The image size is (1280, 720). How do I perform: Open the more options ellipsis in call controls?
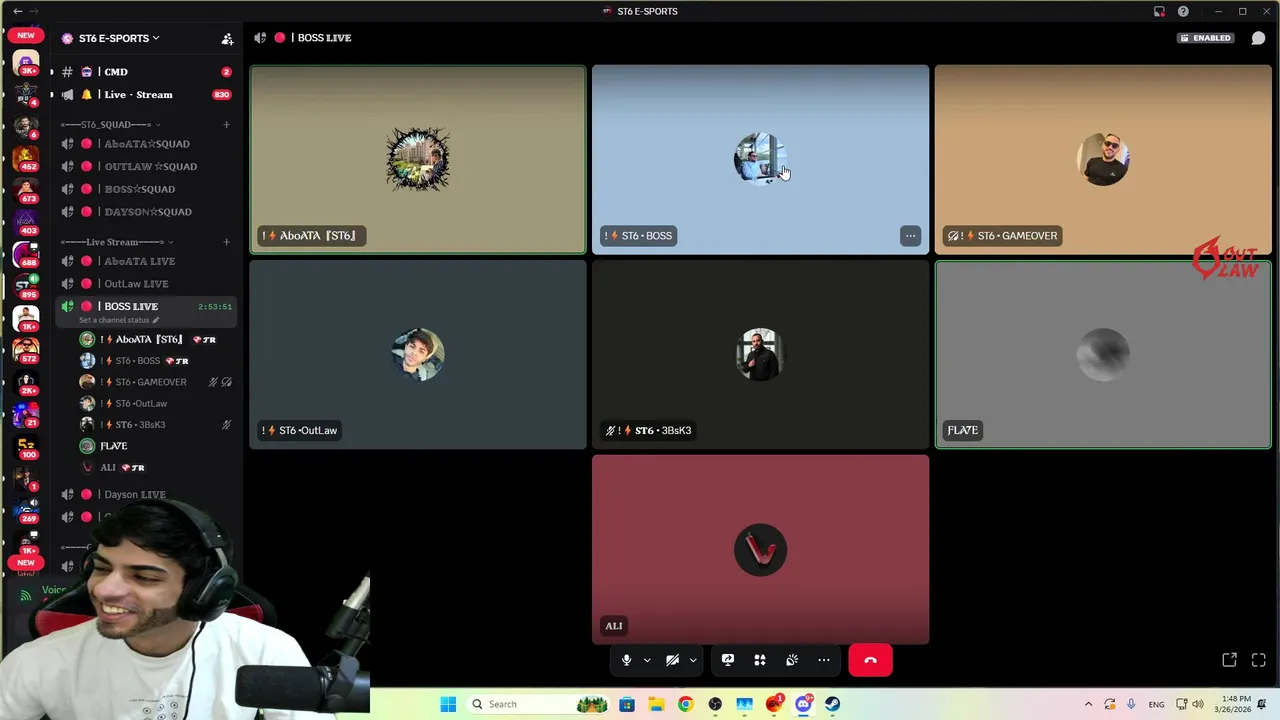824,660
